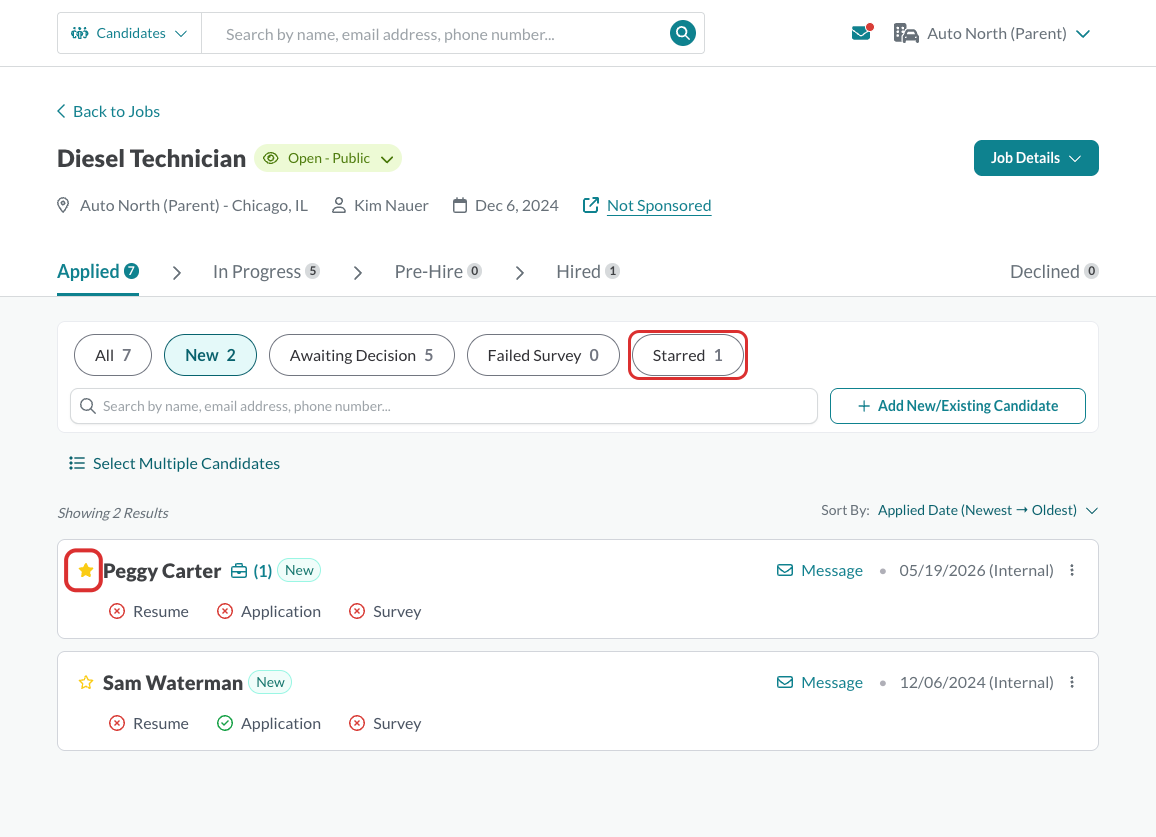The height and width of the screenshot is (837, 1156).
Task: Click the magnifier icon in candidate filter search
Action: [x=88, y=406]
